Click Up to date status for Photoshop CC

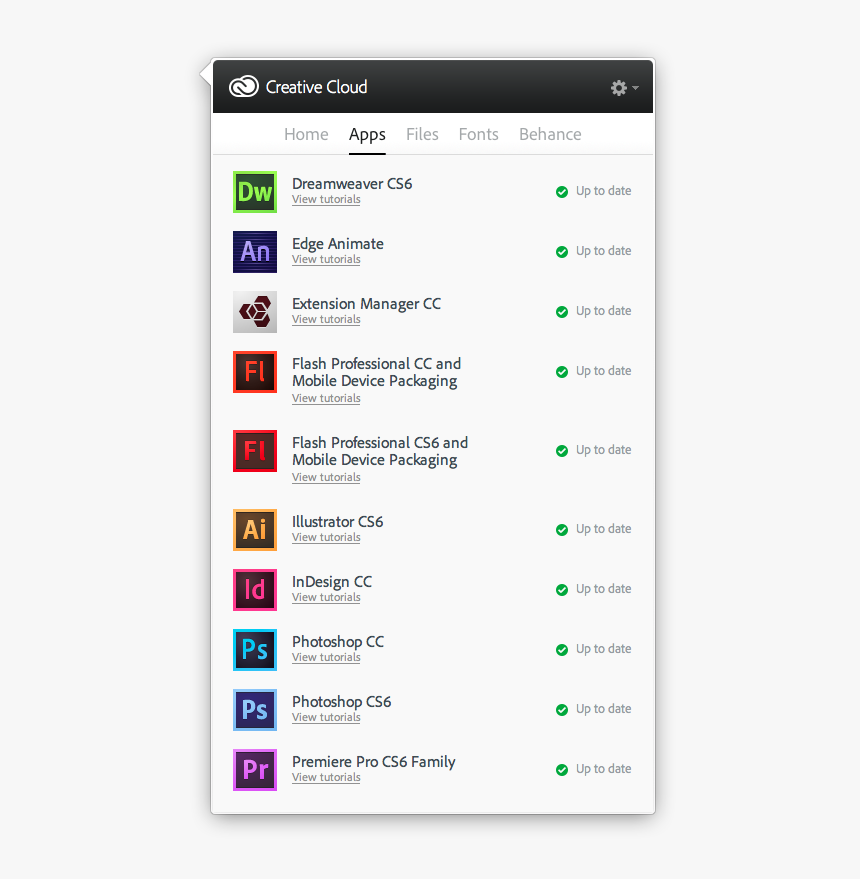coord(603,649)
